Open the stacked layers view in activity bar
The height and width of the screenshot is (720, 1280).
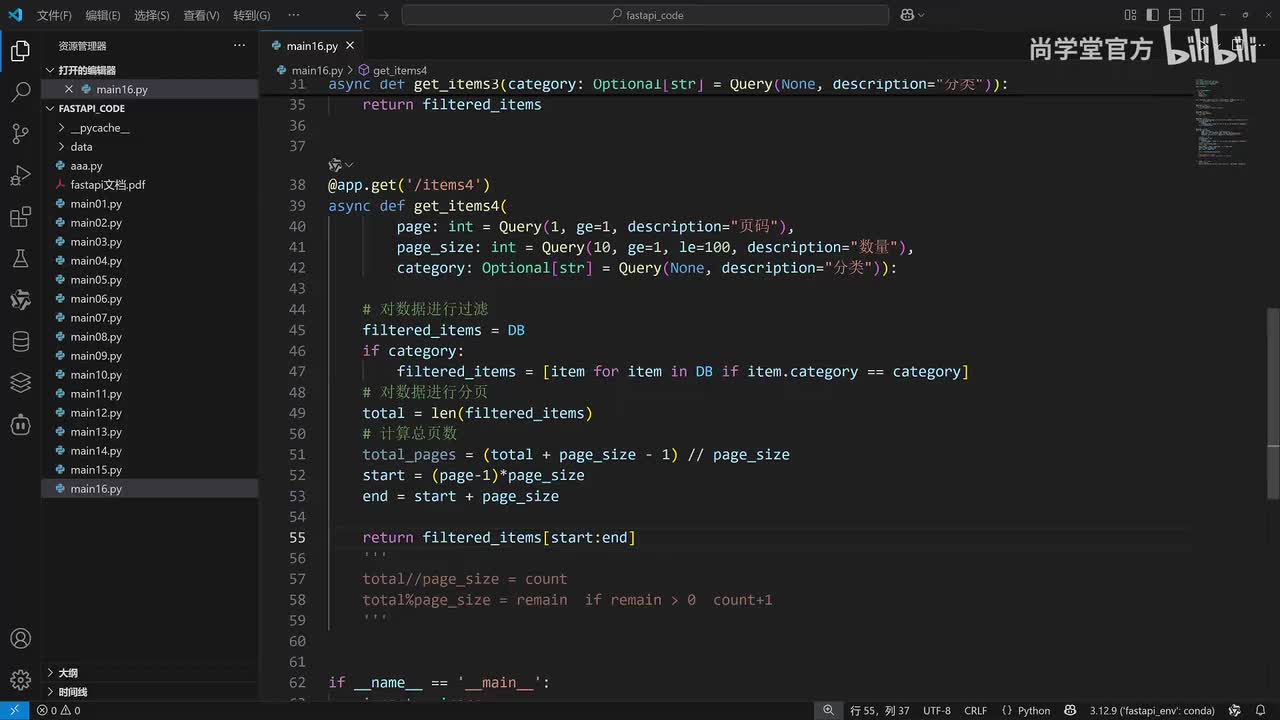point(20,382)
